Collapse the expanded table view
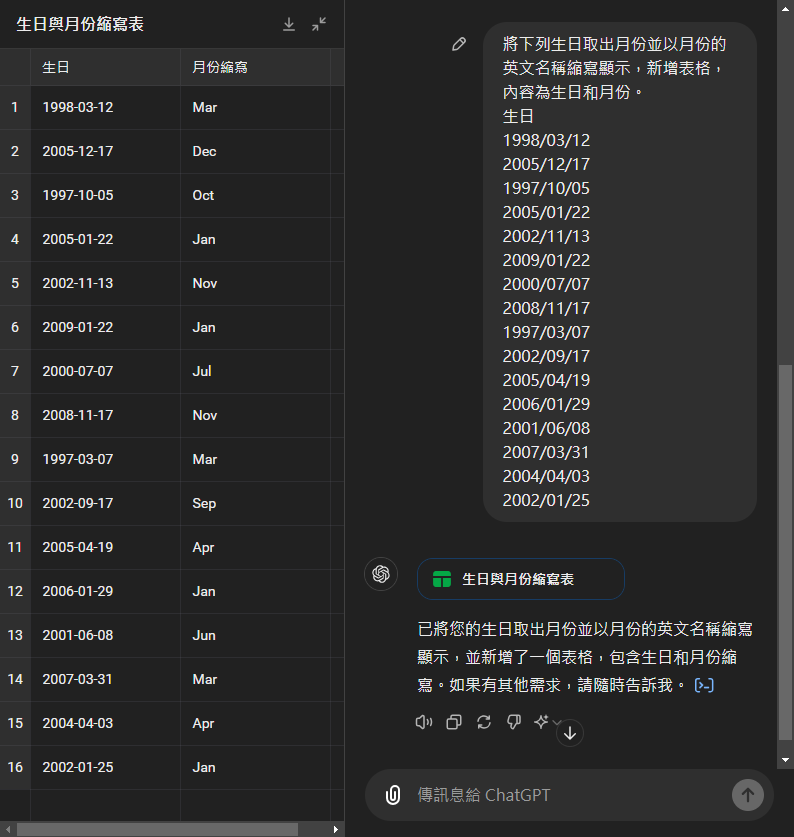Viewport: 794px width, 837px height. pyautogui.click(x=319, y=25)
